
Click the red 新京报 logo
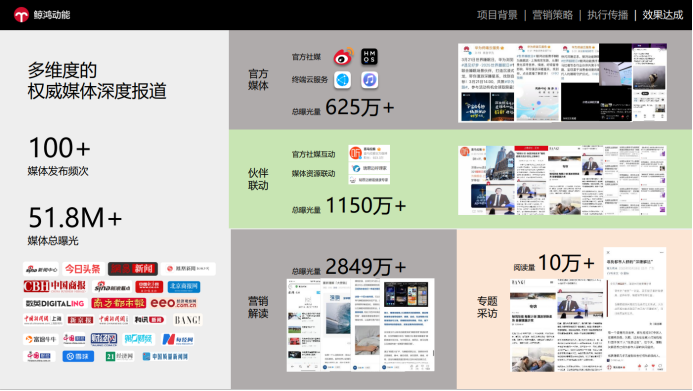(80, 320)
